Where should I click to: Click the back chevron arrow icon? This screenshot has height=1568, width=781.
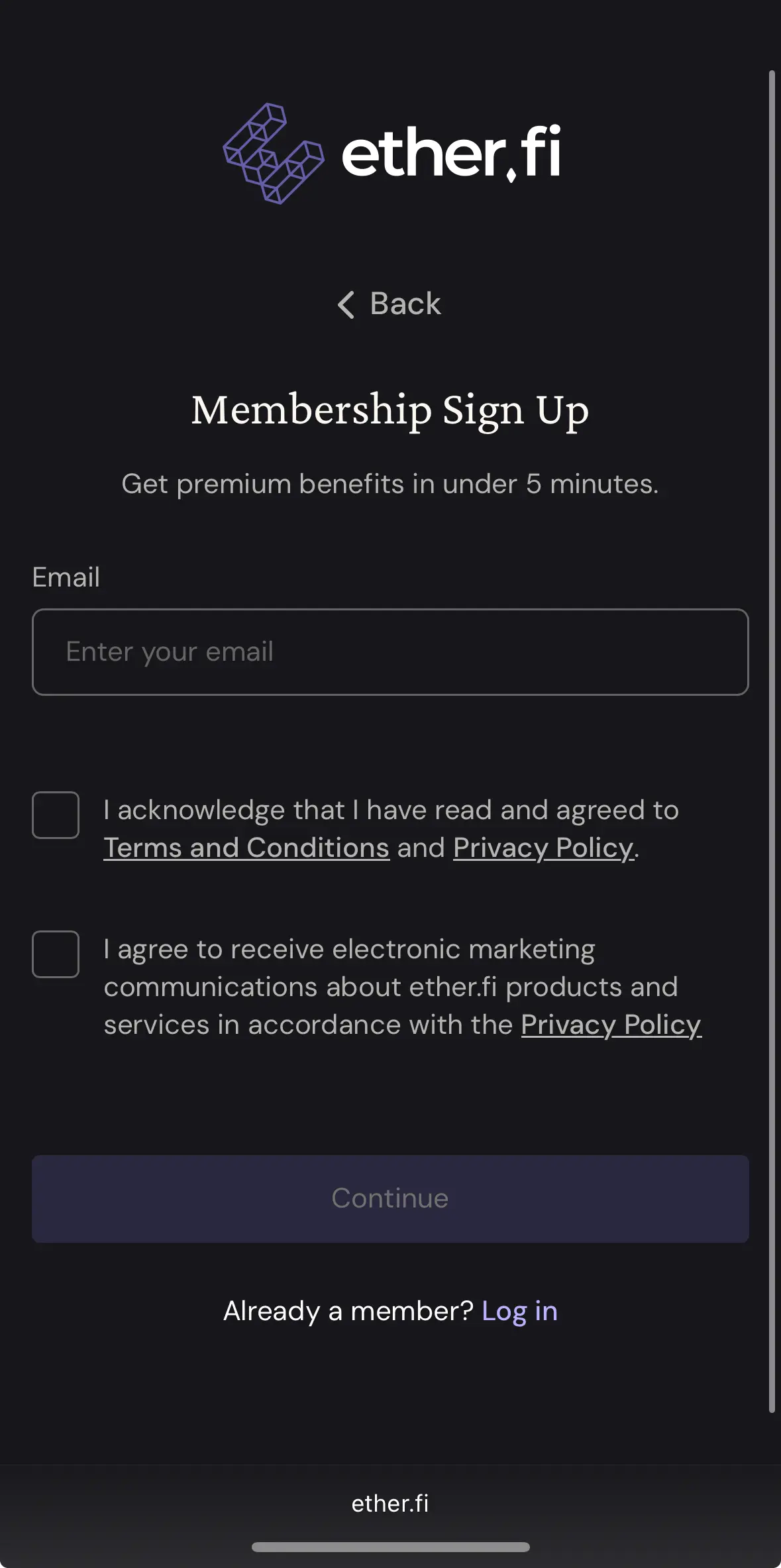(346, 305)
